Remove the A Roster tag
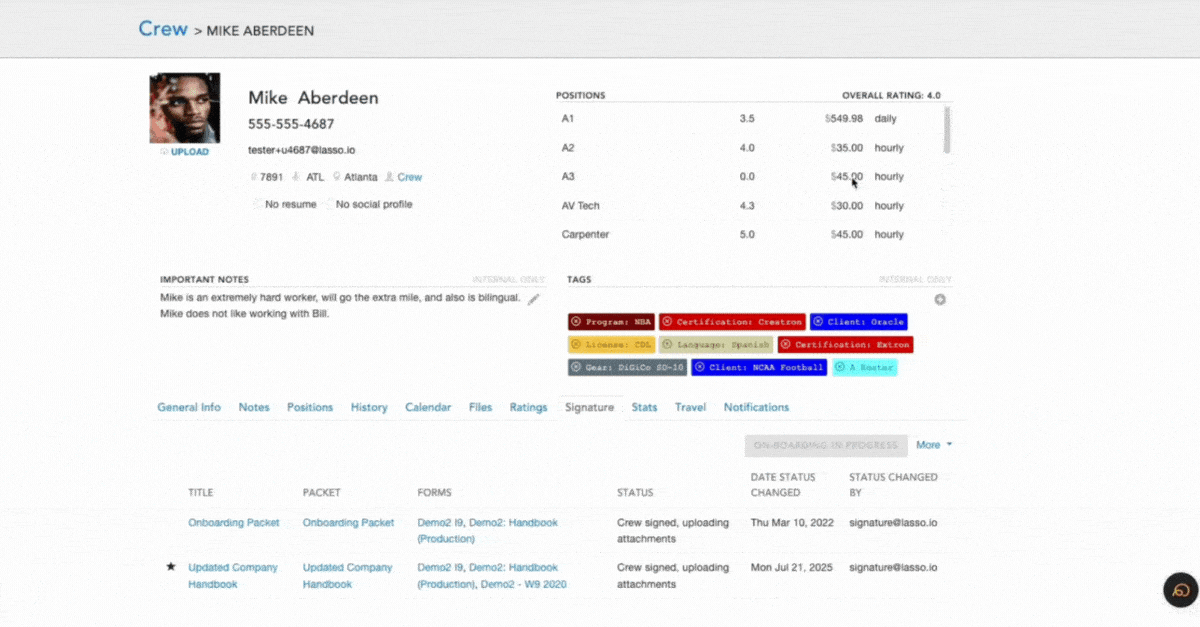This screenshot has height=627, width=1200. [x=840, y=367]
